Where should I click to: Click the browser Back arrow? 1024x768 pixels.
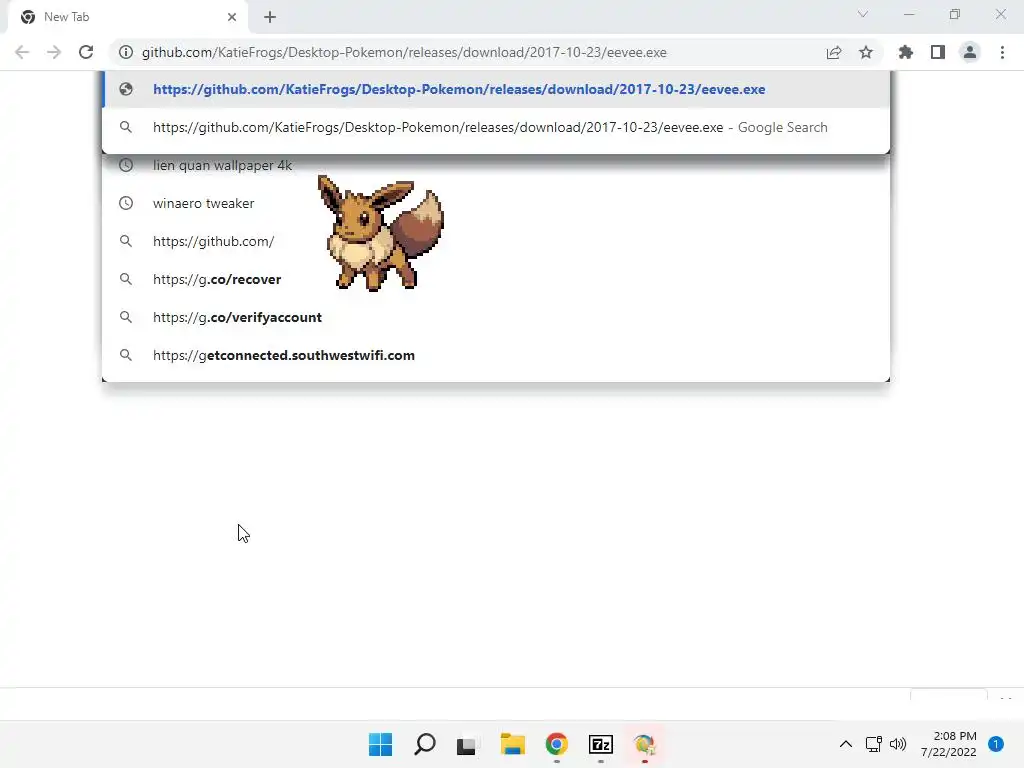[x=22, y=52]
